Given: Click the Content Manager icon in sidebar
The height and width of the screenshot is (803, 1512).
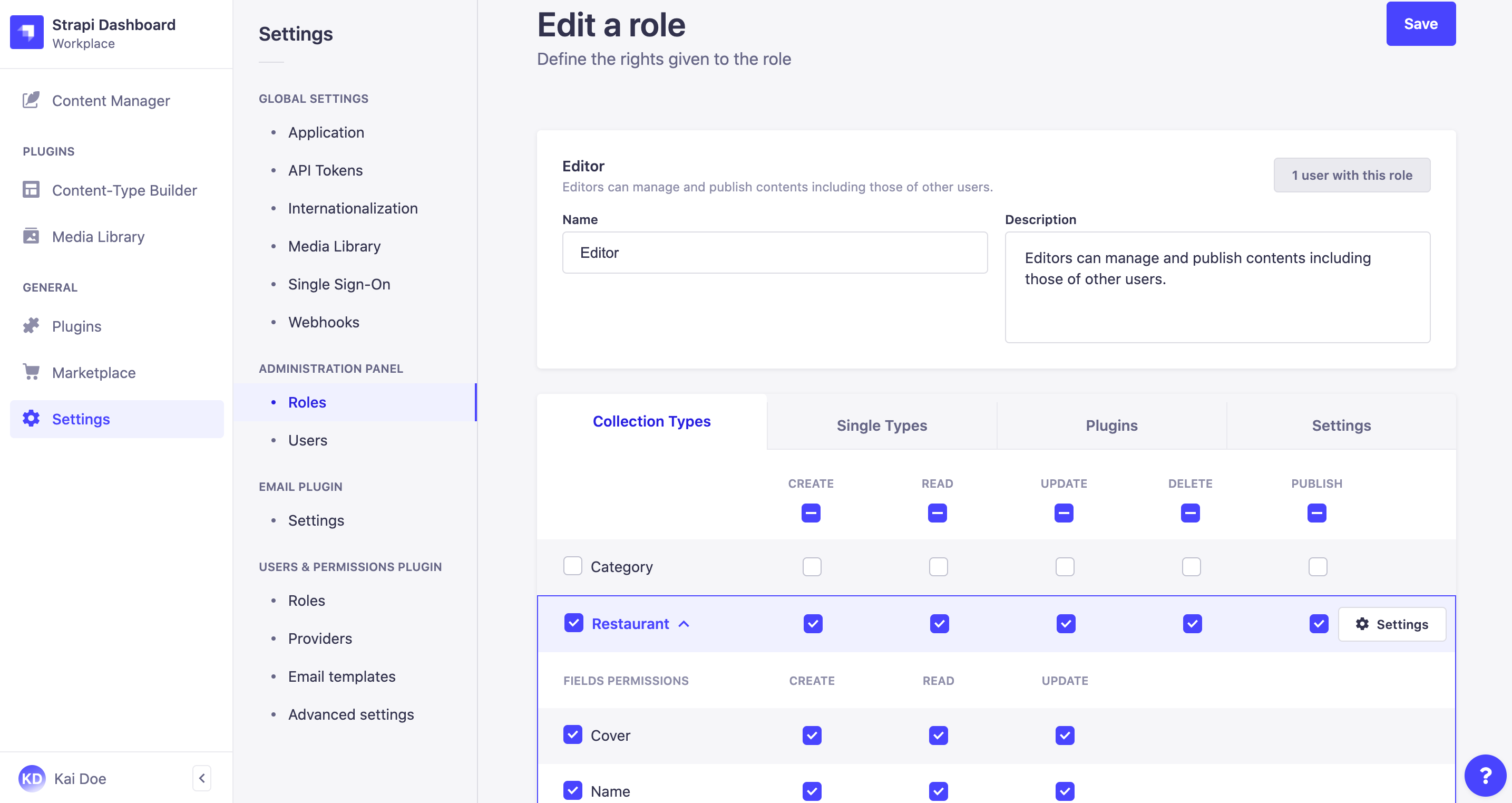Looking at the screenshot, I should (x=29, y=99).
